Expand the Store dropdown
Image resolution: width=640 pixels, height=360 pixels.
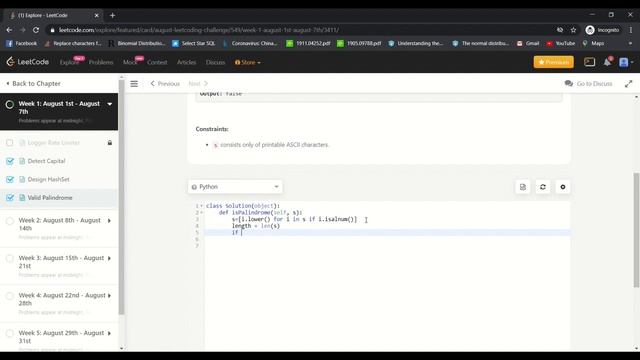tap(248, 62)
